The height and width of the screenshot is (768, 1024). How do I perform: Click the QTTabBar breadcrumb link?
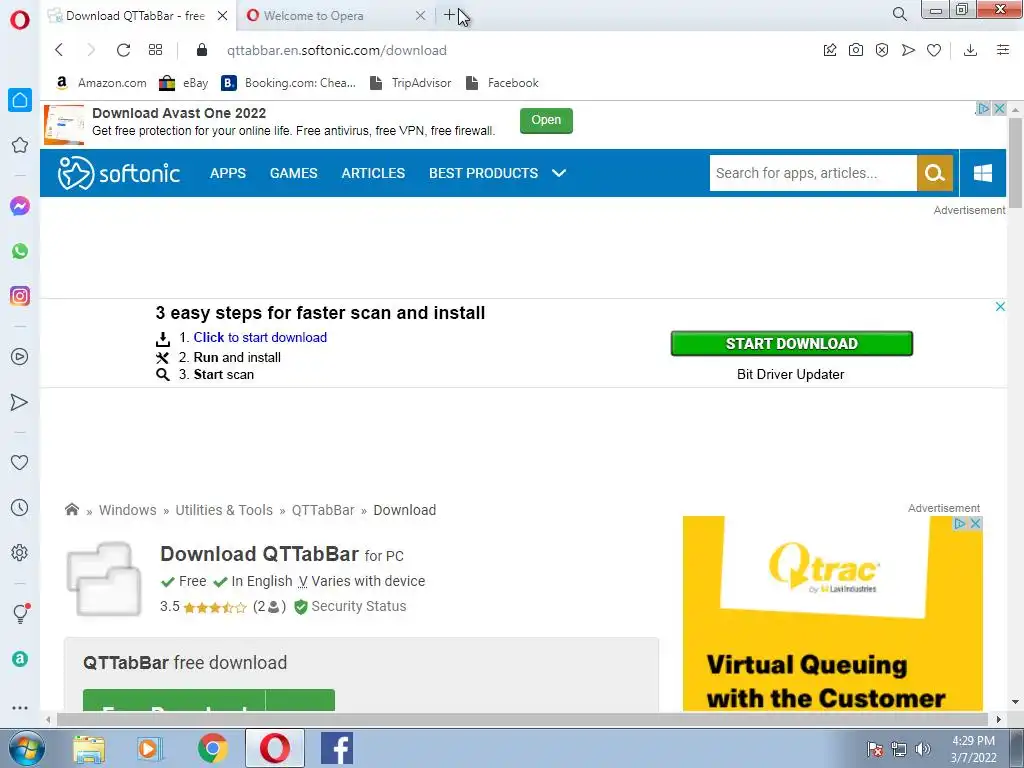coord(323,510)
